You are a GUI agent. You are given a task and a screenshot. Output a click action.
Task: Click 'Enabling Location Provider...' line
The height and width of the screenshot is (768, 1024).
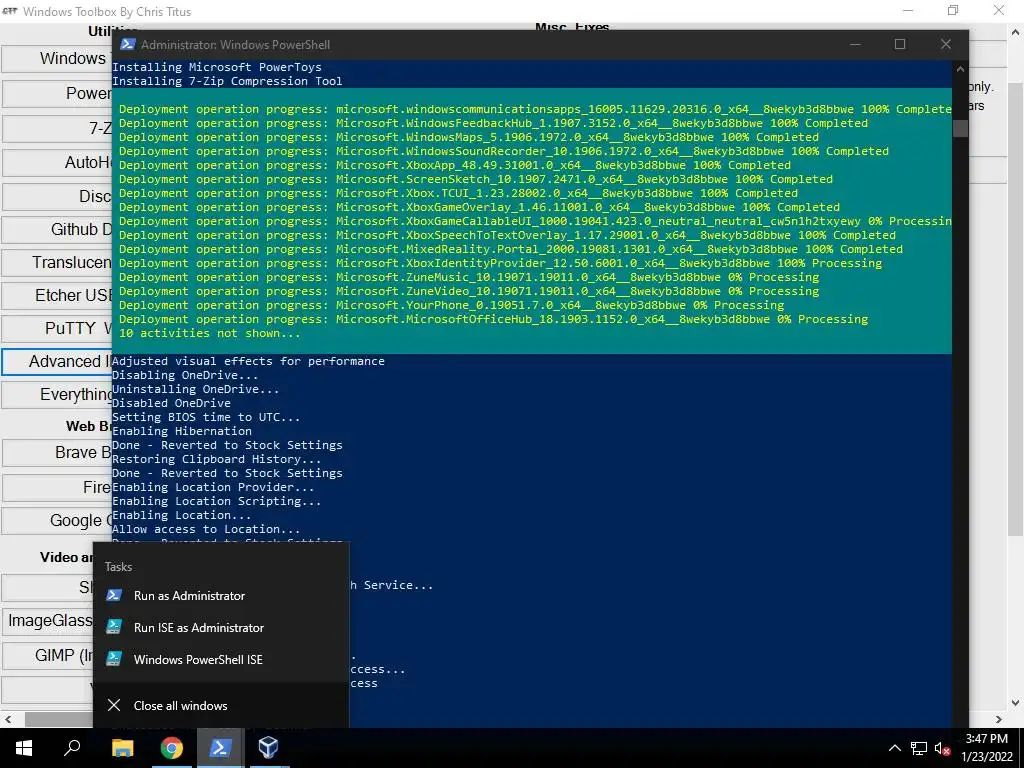(x=213, y=487)
